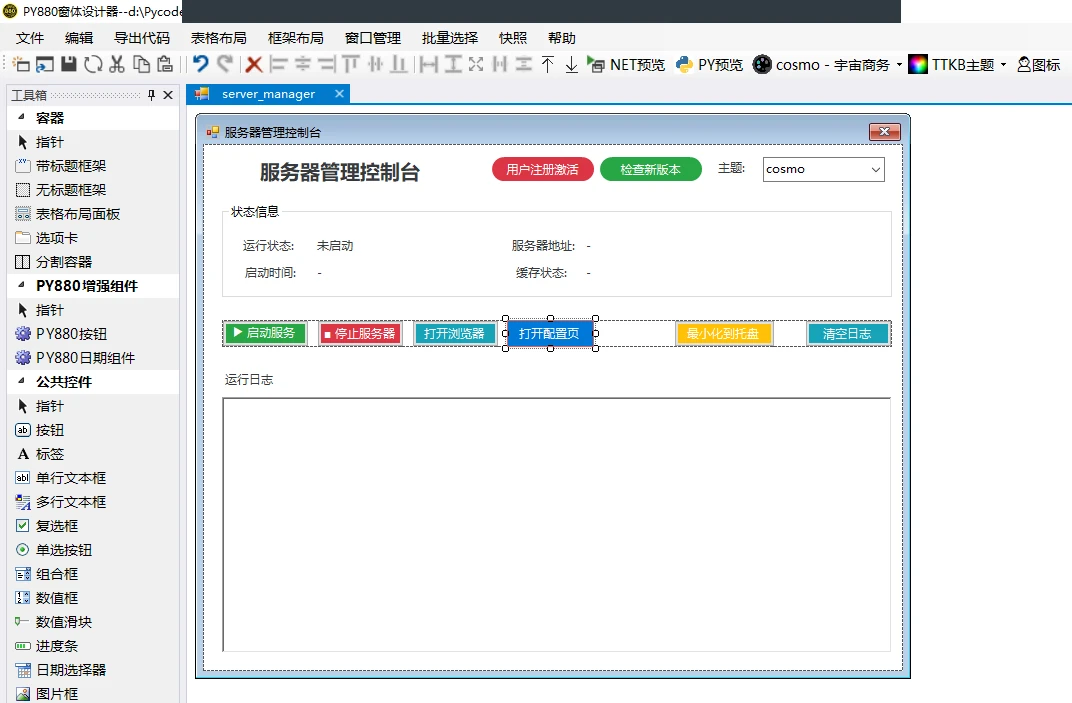This screenshot has height=703, width=1072.
Task: Click the yellow 最小化到托盘 button
Action: click(x=724, y=334)
